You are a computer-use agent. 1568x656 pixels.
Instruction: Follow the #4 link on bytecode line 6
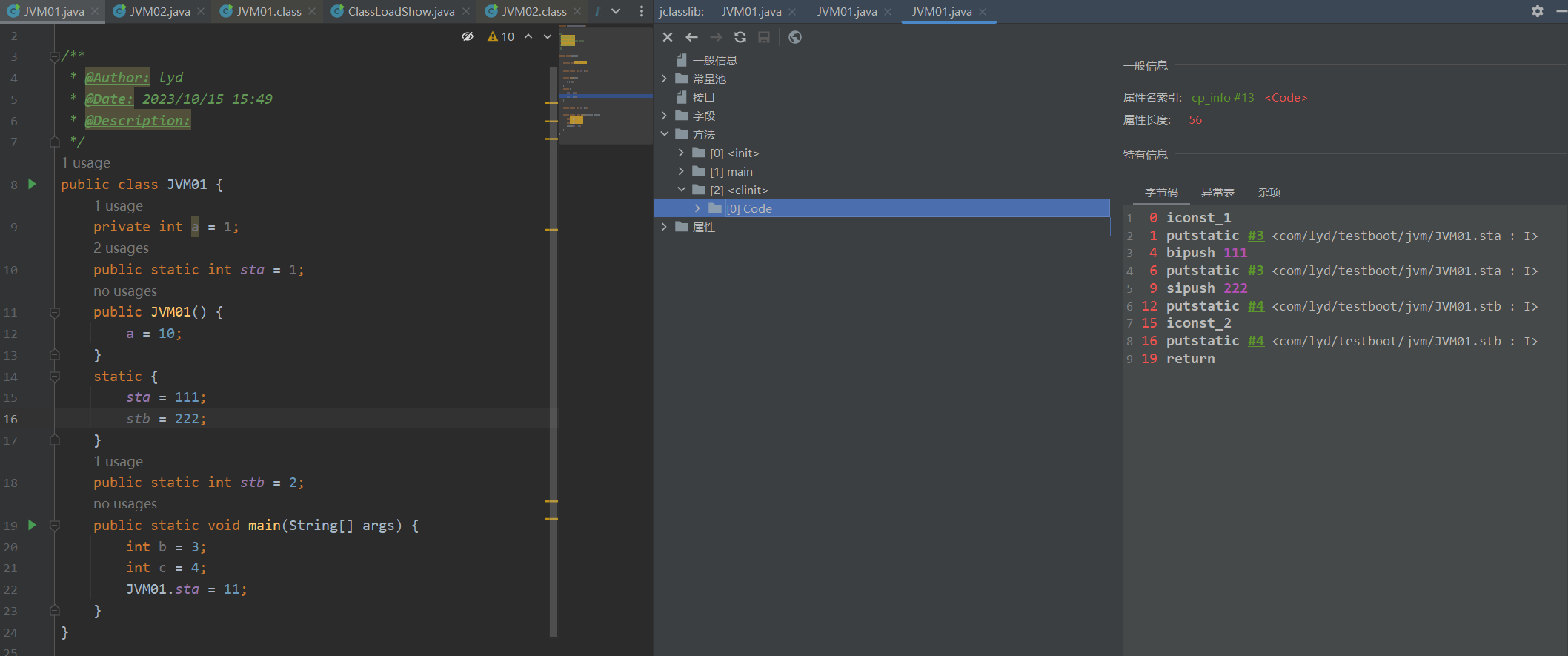click(x=1256, y=306)
